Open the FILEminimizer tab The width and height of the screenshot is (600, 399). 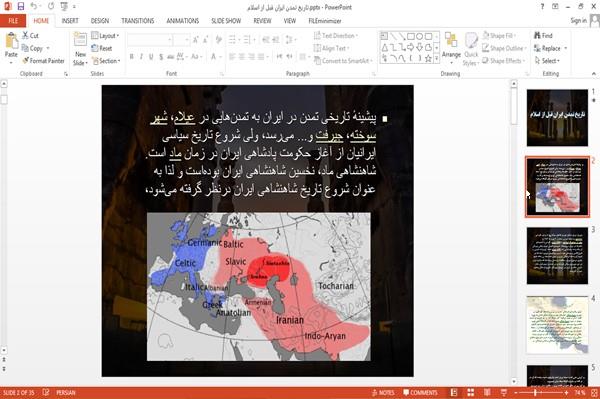pyautogui.click(x=325, y=21)
